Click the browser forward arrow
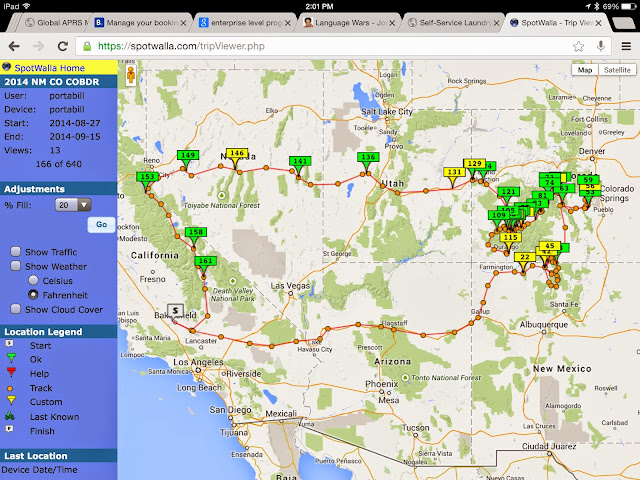The width and height of the screenshot is (640, 480). [x=38, y=46]
